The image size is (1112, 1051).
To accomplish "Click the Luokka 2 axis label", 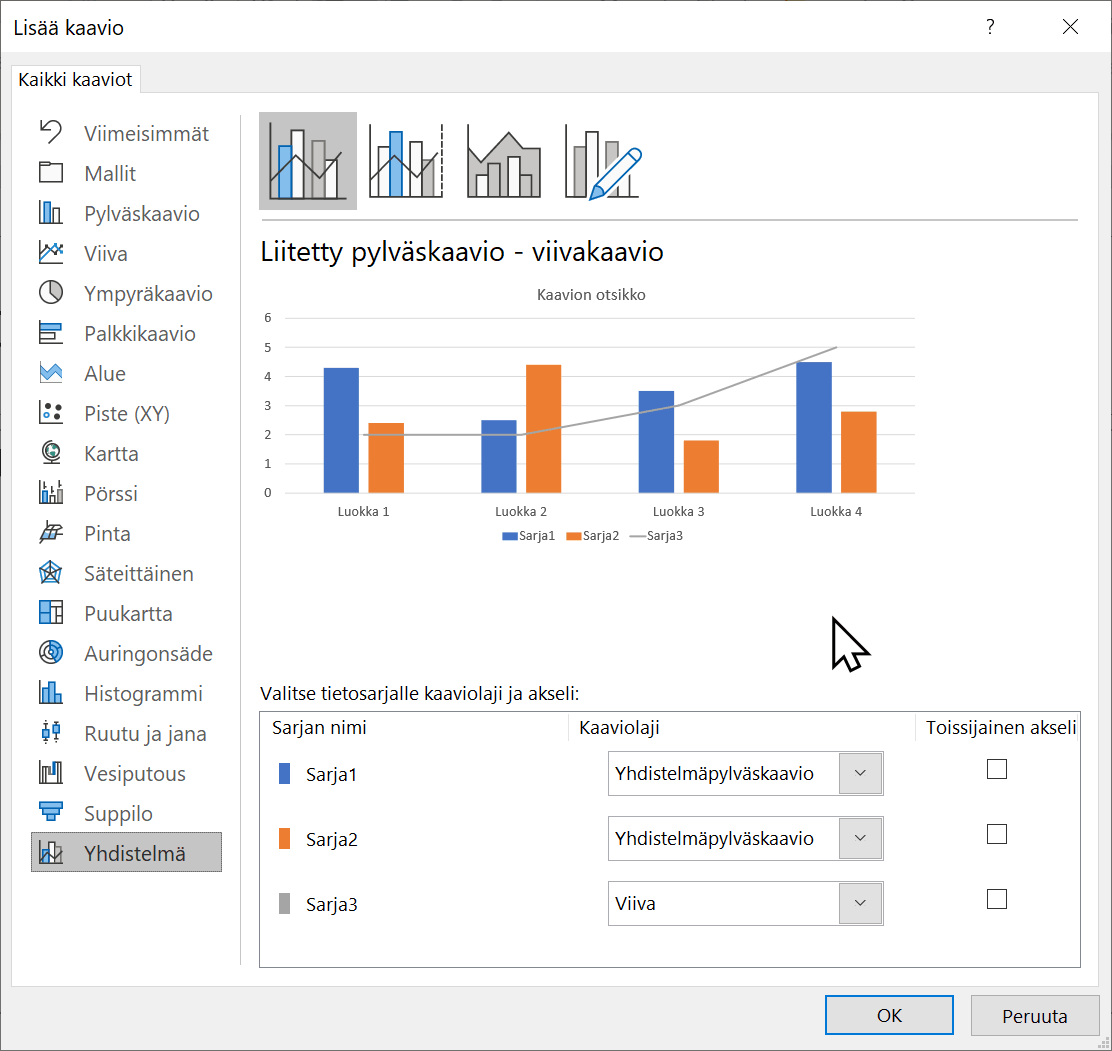I will (x=521, y=511).
